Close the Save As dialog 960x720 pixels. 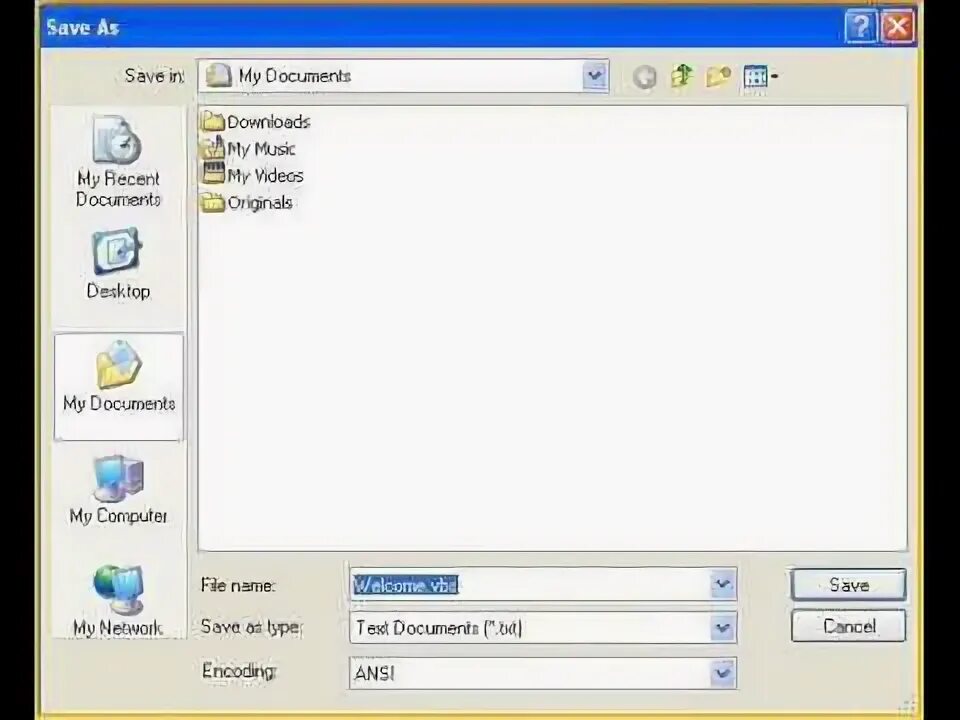[898, 26]
